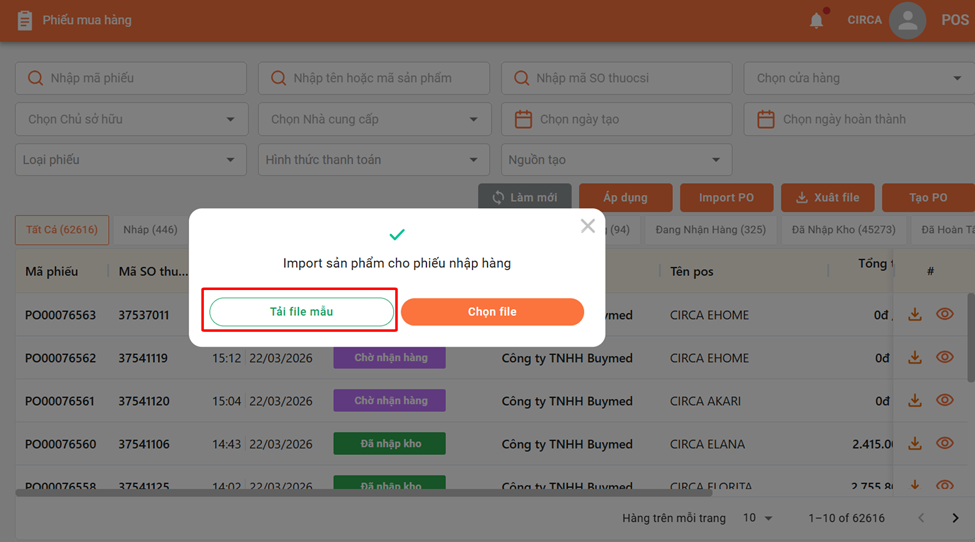Switch to the Tất Cả (62616) tab
Viewport: 975px width, 542px height.
click(x=62, y=230)
